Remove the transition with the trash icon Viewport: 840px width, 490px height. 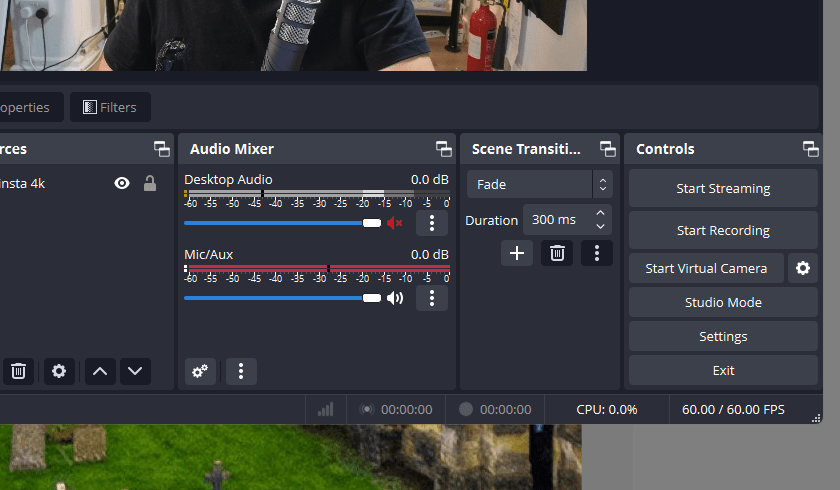pos(557,253)
